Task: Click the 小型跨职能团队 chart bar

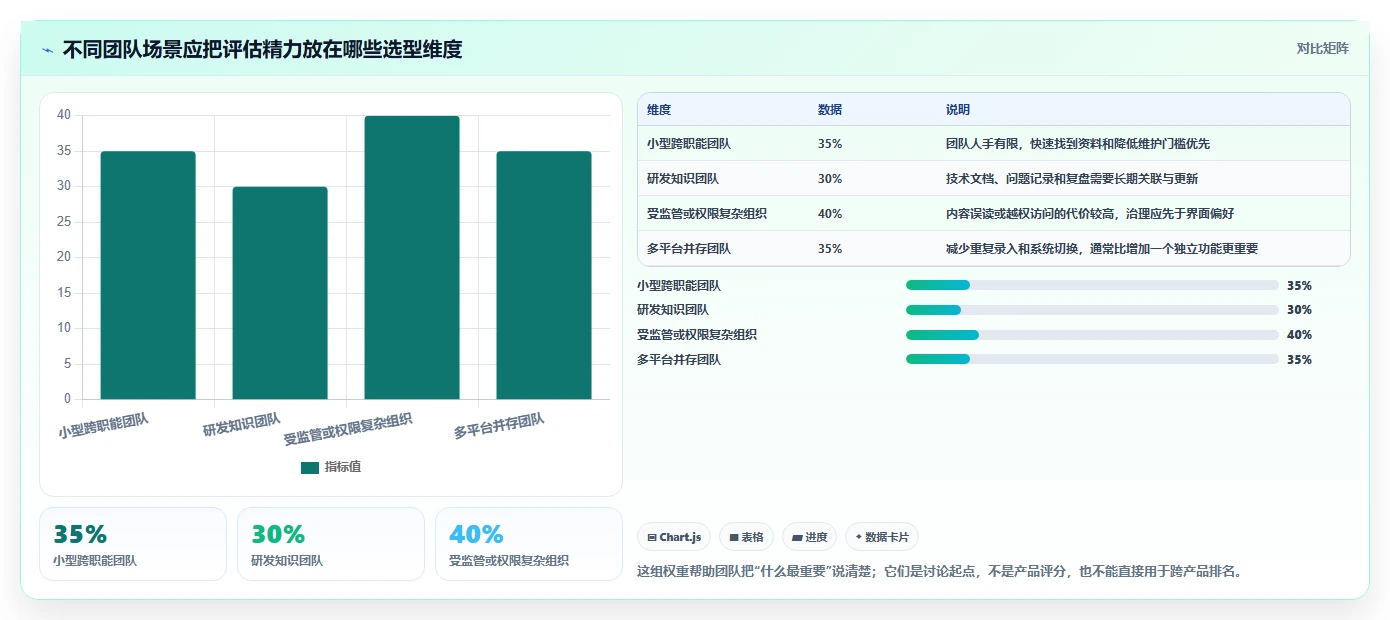Action: click(148, 275)
